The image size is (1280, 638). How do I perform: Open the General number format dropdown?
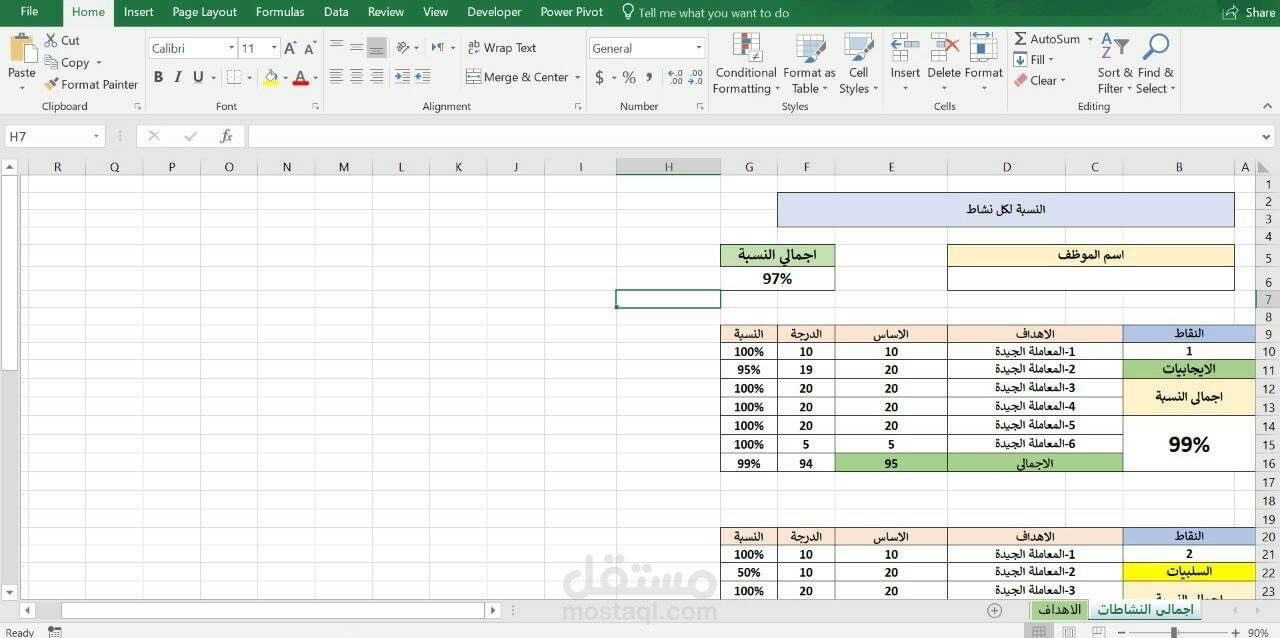coord(699,48)
